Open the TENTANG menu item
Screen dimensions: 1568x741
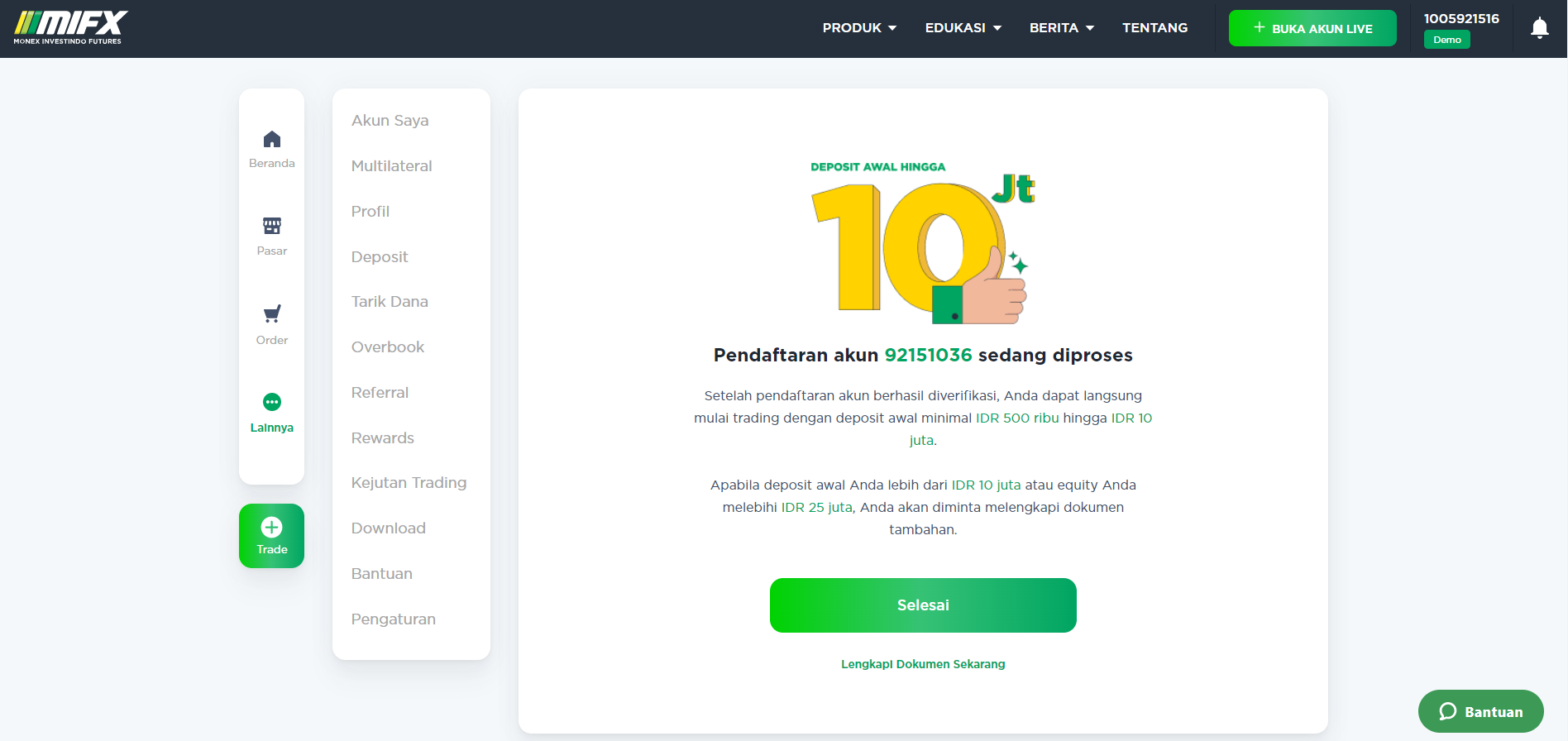1154,28
